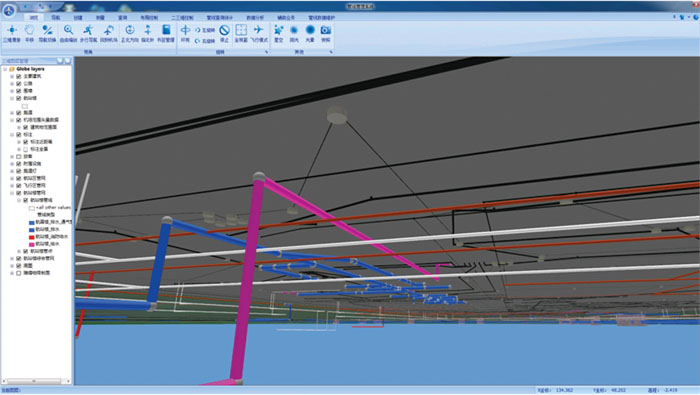This screenshot has width=700, height=395.
Task: Click the circle-slash stop rotation icon
Action: pyautogui.click(x=225, y=33)
